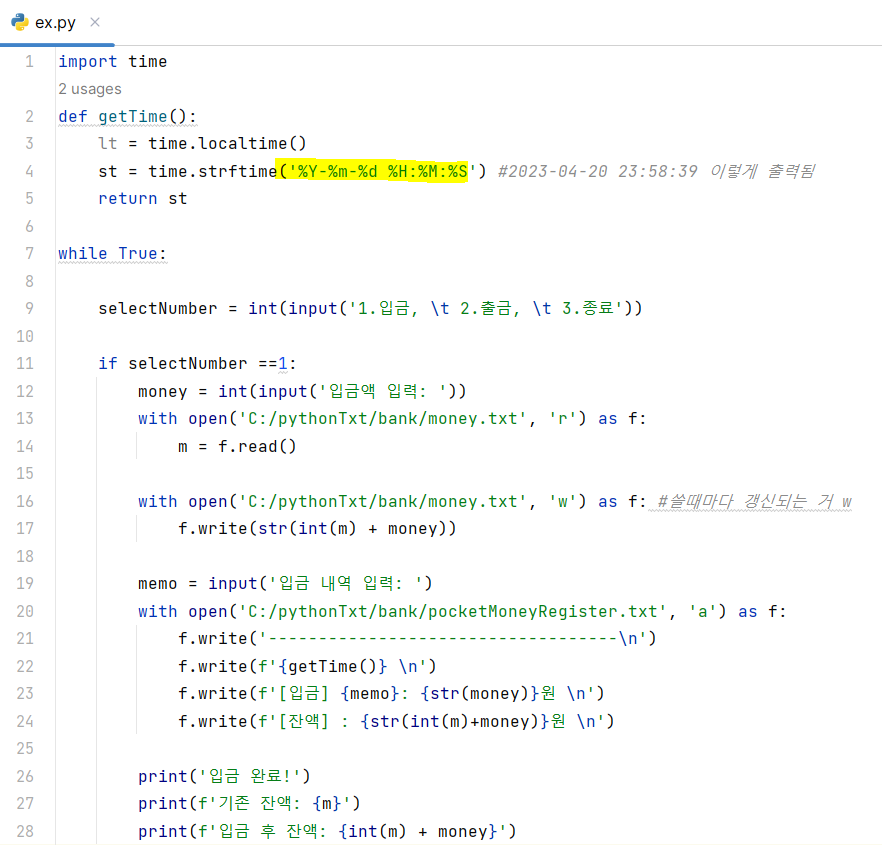Image resolution: width=882 pixels, height=845 pixels.
Task: Click the 'while True:' line
Action: 112,254
